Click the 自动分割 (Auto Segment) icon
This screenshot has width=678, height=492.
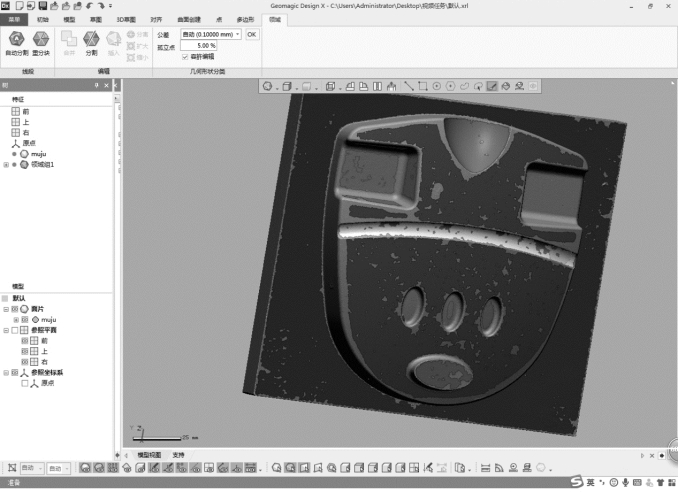pyautogui.click(x=16, y=39)
